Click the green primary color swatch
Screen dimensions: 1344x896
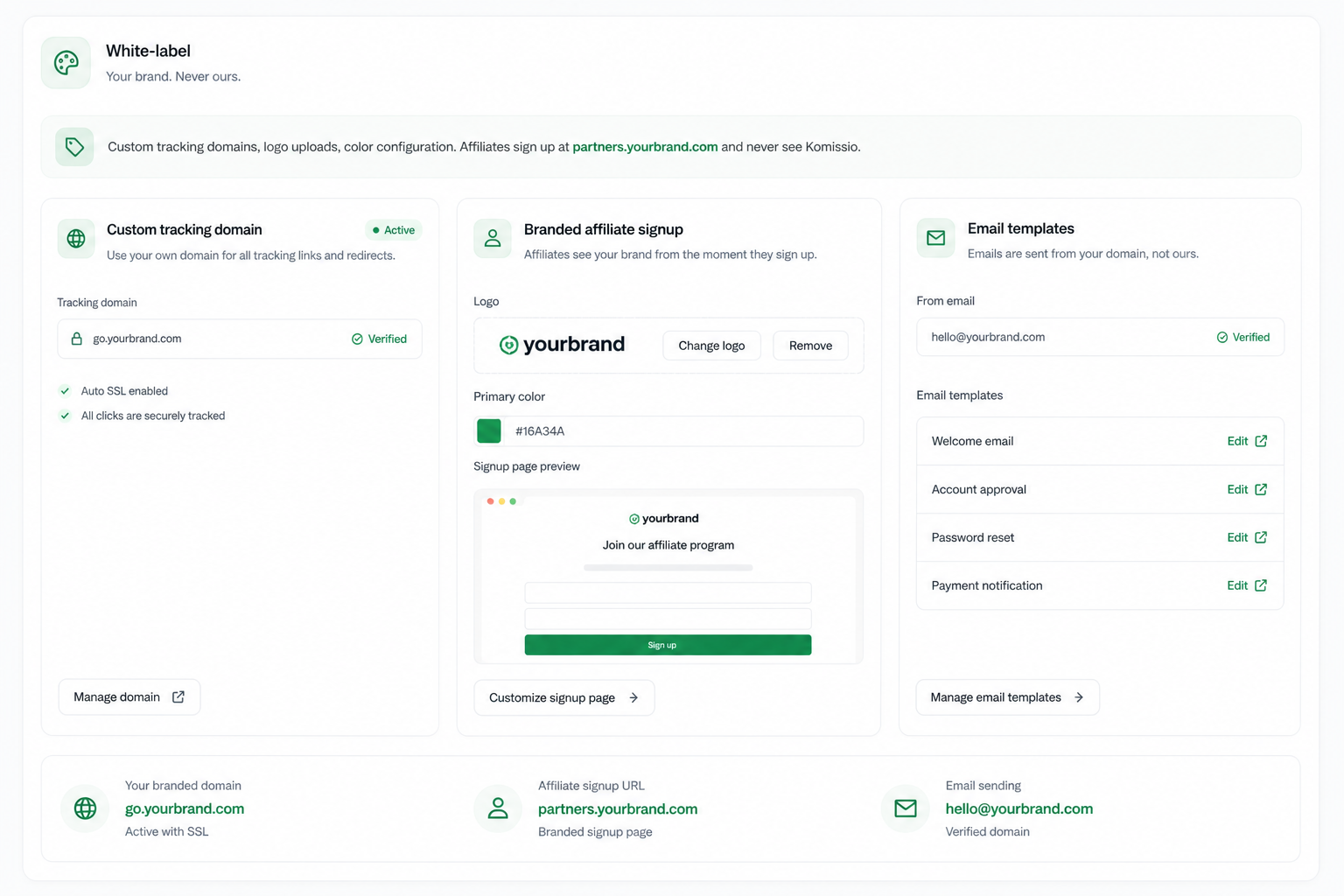click(489, 430)
